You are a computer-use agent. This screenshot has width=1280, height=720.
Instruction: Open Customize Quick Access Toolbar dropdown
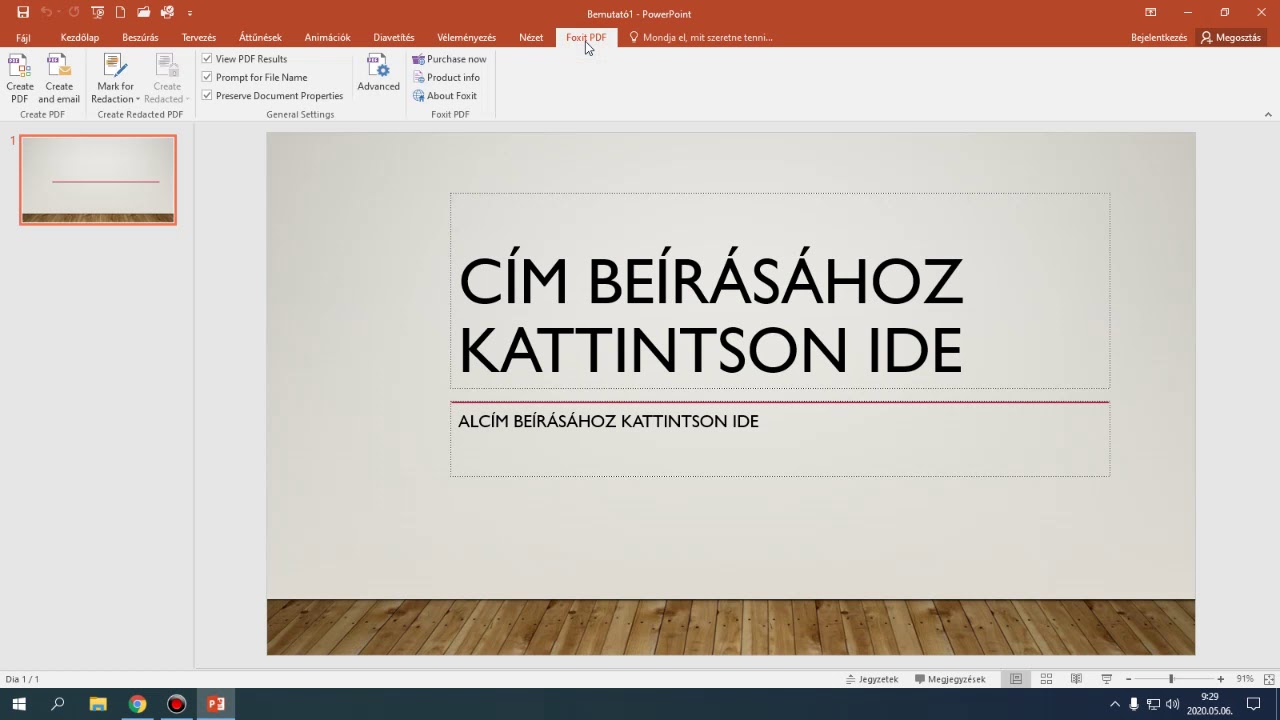click(x=190, y=13)
